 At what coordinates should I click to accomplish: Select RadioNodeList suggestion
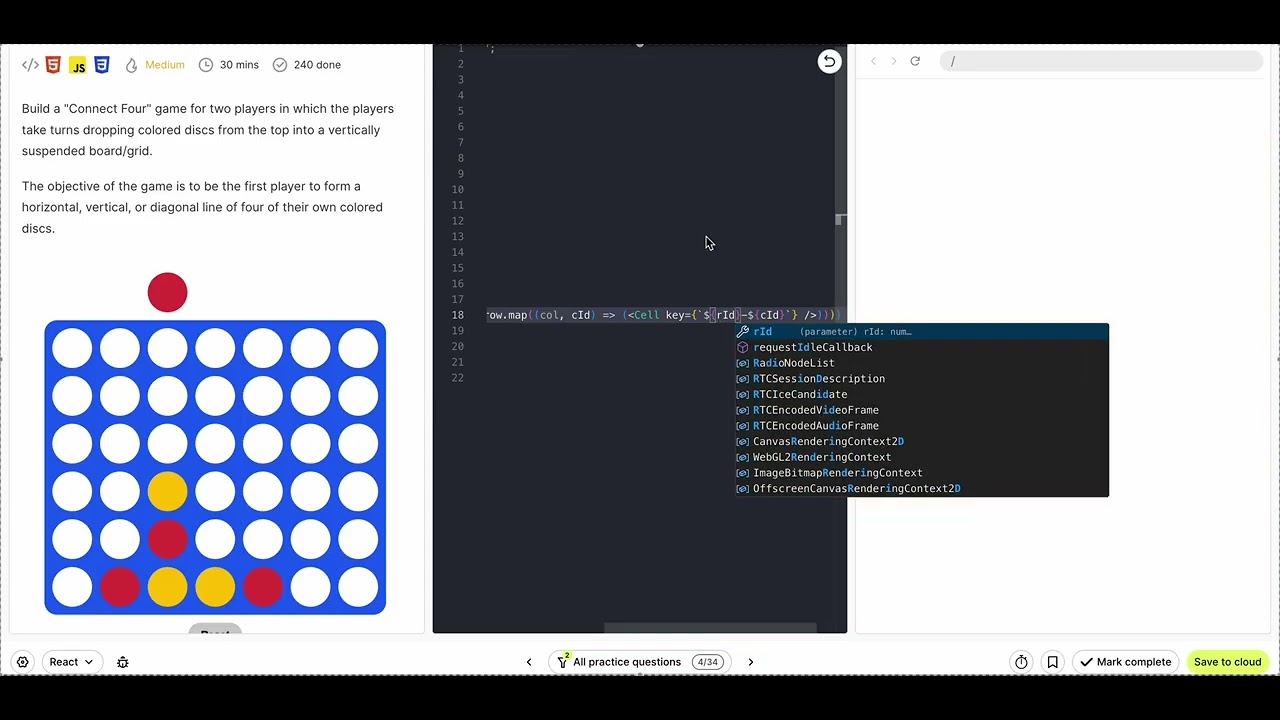[x=922, y=363]
